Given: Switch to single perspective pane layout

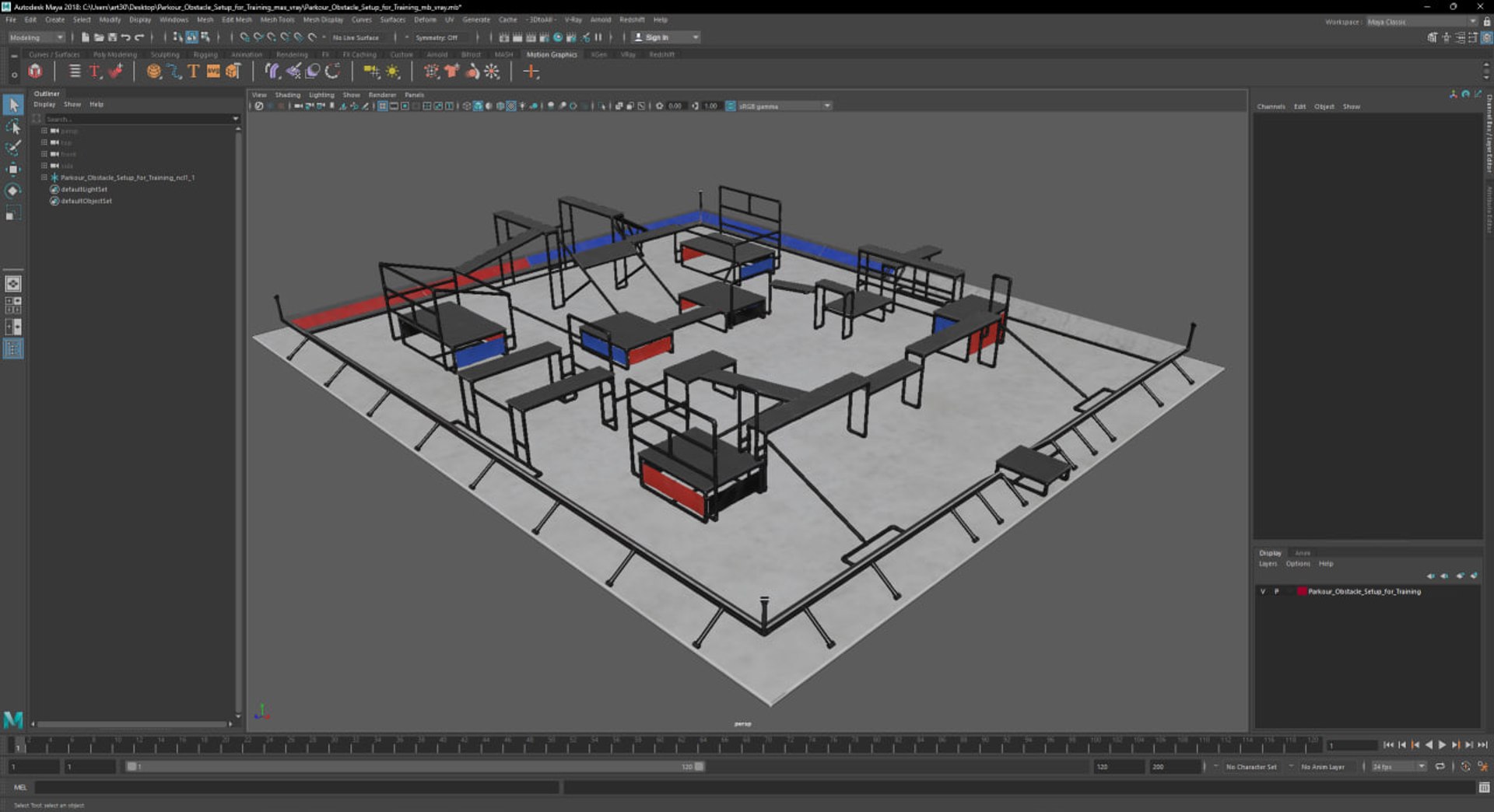Looking at the screenshot, I should coord(13,284).
